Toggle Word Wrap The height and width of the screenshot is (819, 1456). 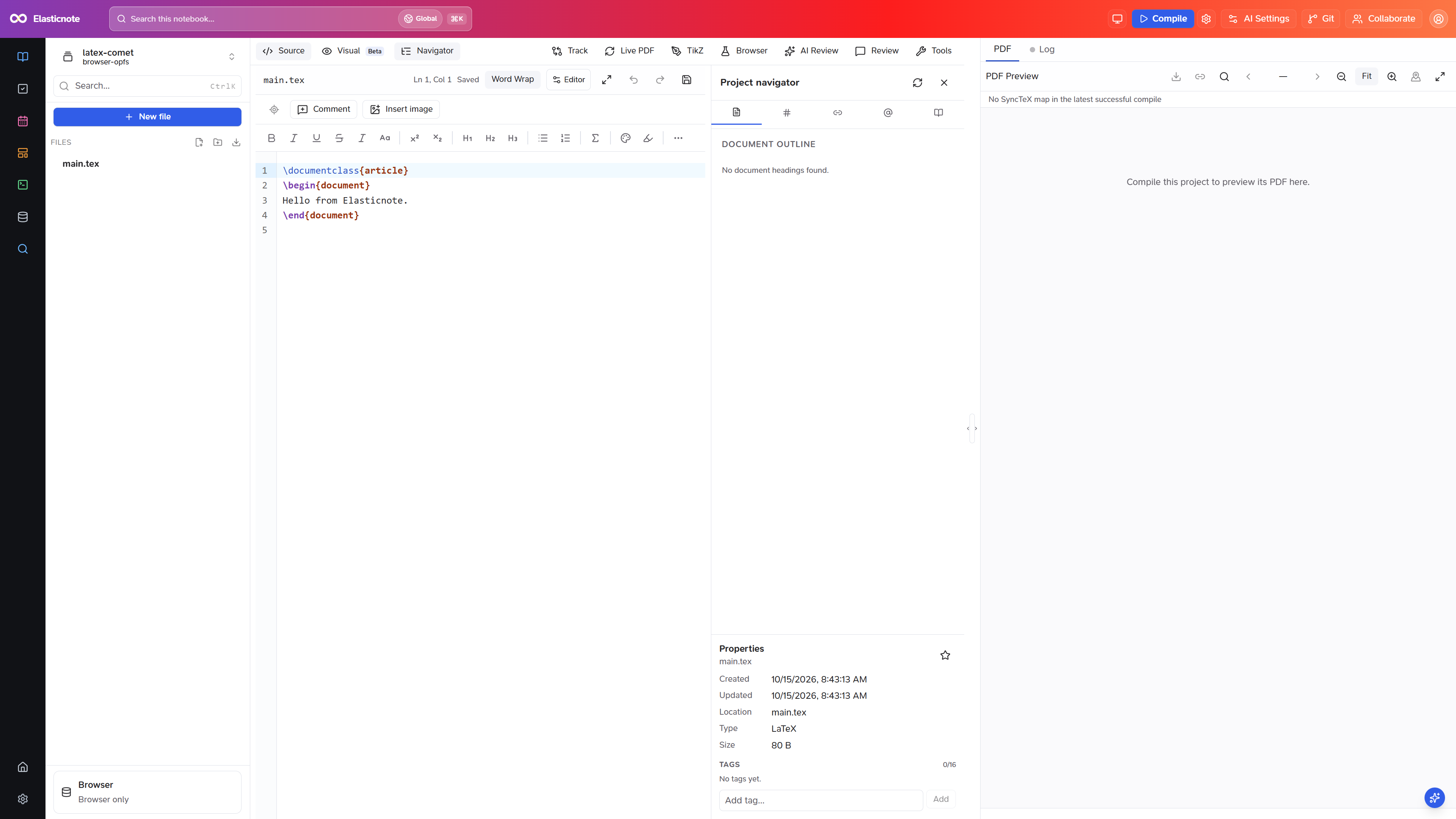pyautogui.click(x=513, y=79)
